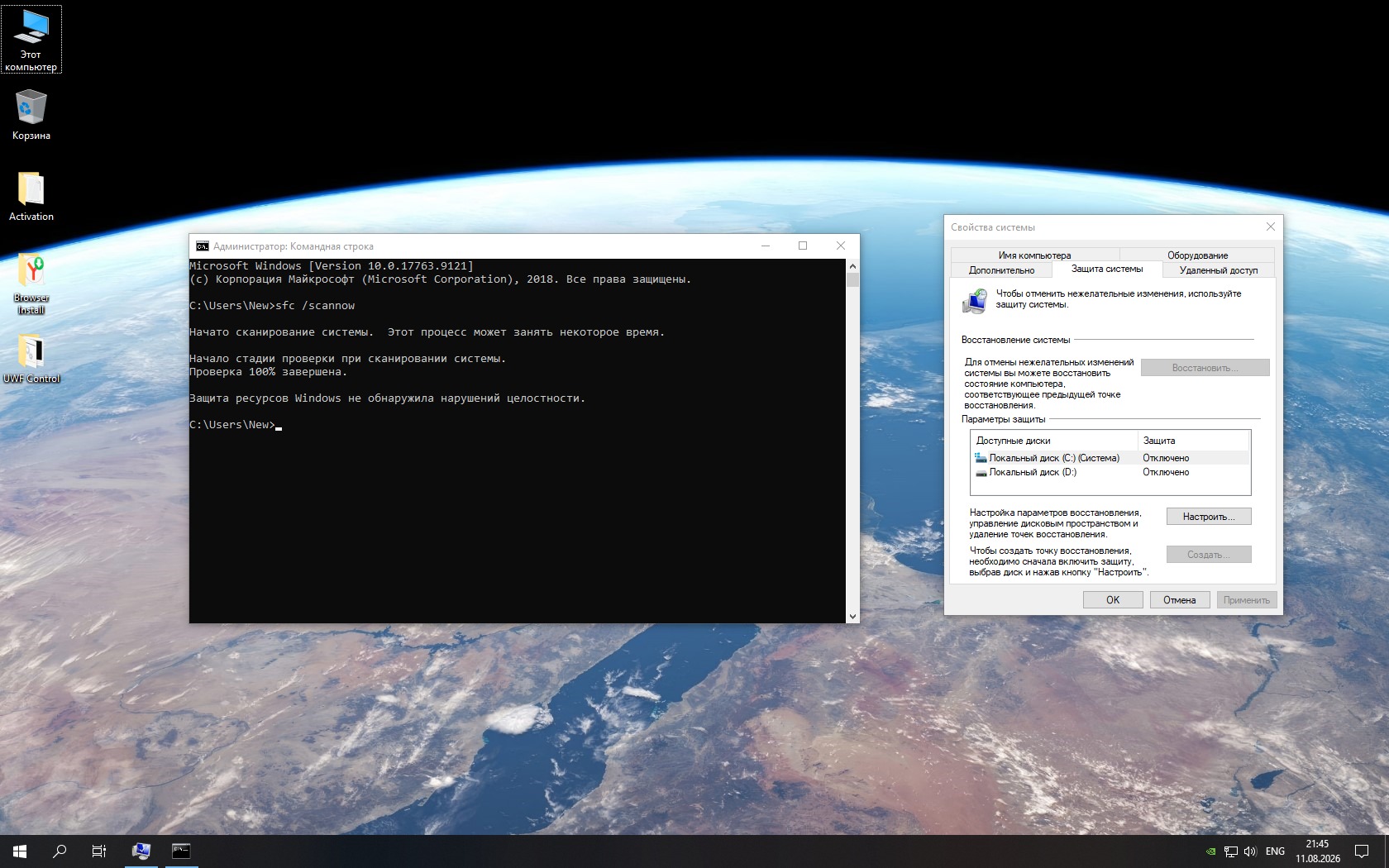Open the Command Prompt title bar system icon
Image resolution: width=1389 pixels, height=868 pixels.
203,246
